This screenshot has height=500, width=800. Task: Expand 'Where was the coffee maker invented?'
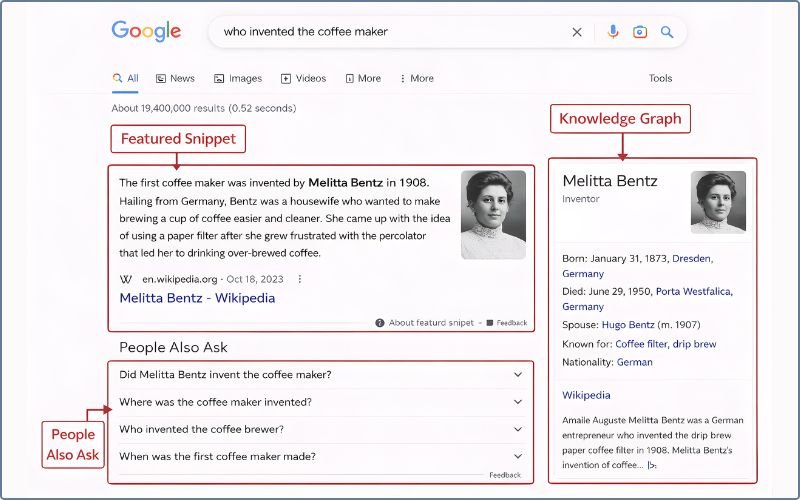[x=321, y=402]
